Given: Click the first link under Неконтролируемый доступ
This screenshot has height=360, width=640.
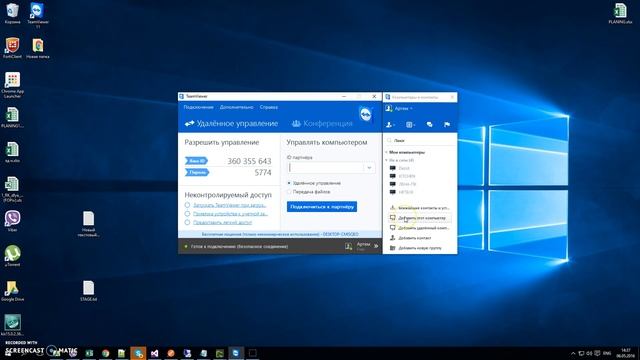Looking at the screenshot, I should coord(230,205).
